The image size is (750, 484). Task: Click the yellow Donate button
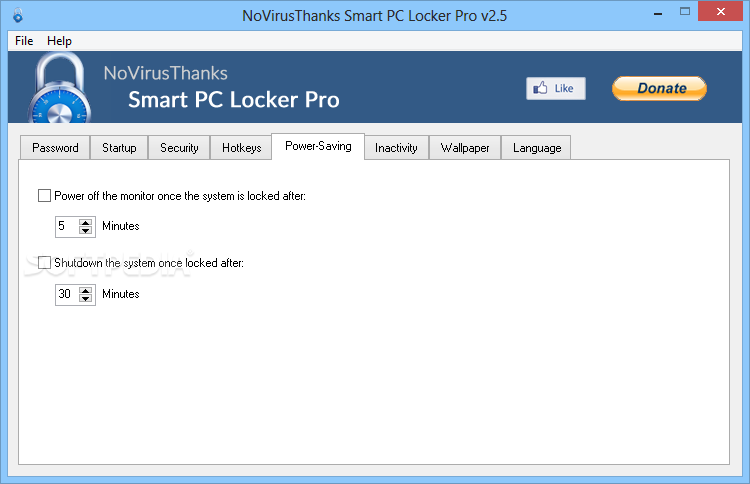[659, 88]
